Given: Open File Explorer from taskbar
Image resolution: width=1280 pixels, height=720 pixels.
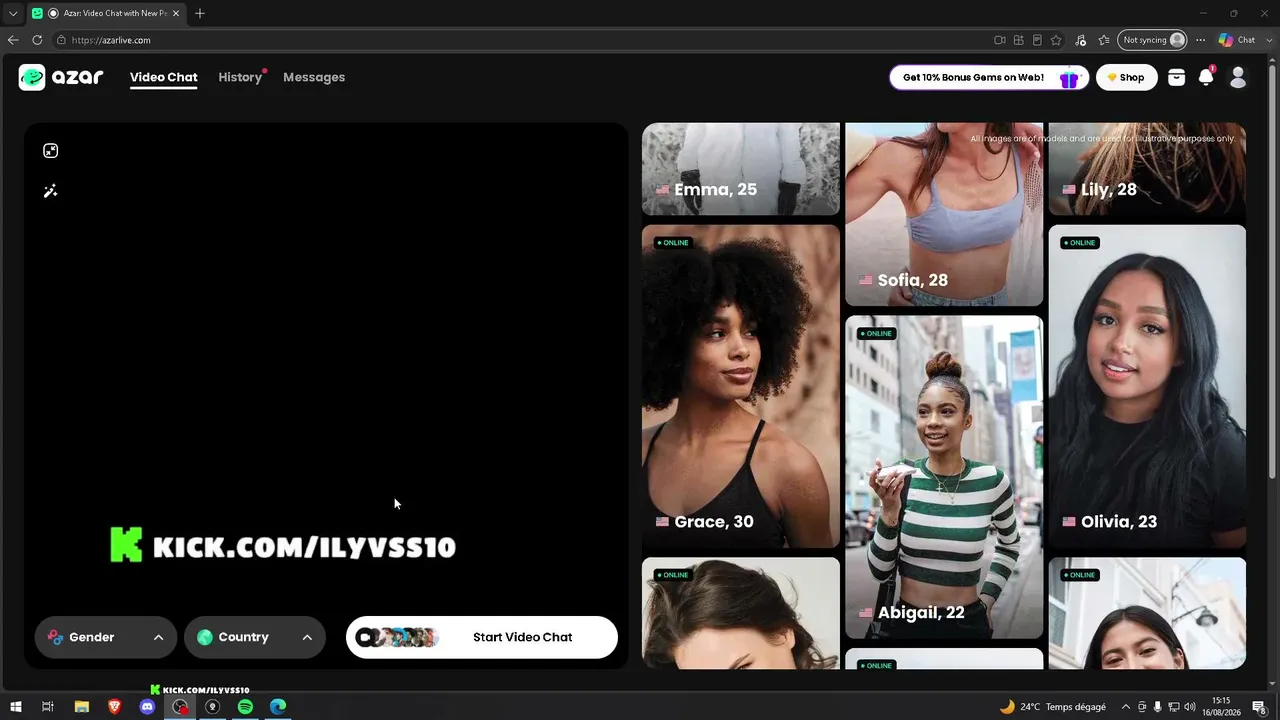Looking at the screenshot, I should tap(82, 707).
